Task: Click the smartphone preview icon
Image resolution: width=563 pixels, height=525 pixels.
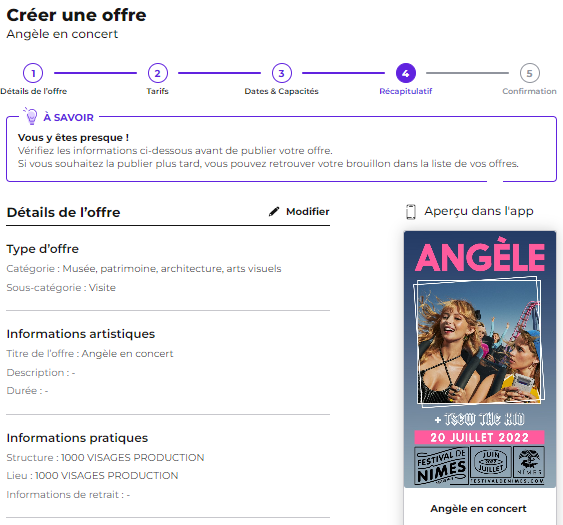Action: pyautogui.click(x=411, y=212)
